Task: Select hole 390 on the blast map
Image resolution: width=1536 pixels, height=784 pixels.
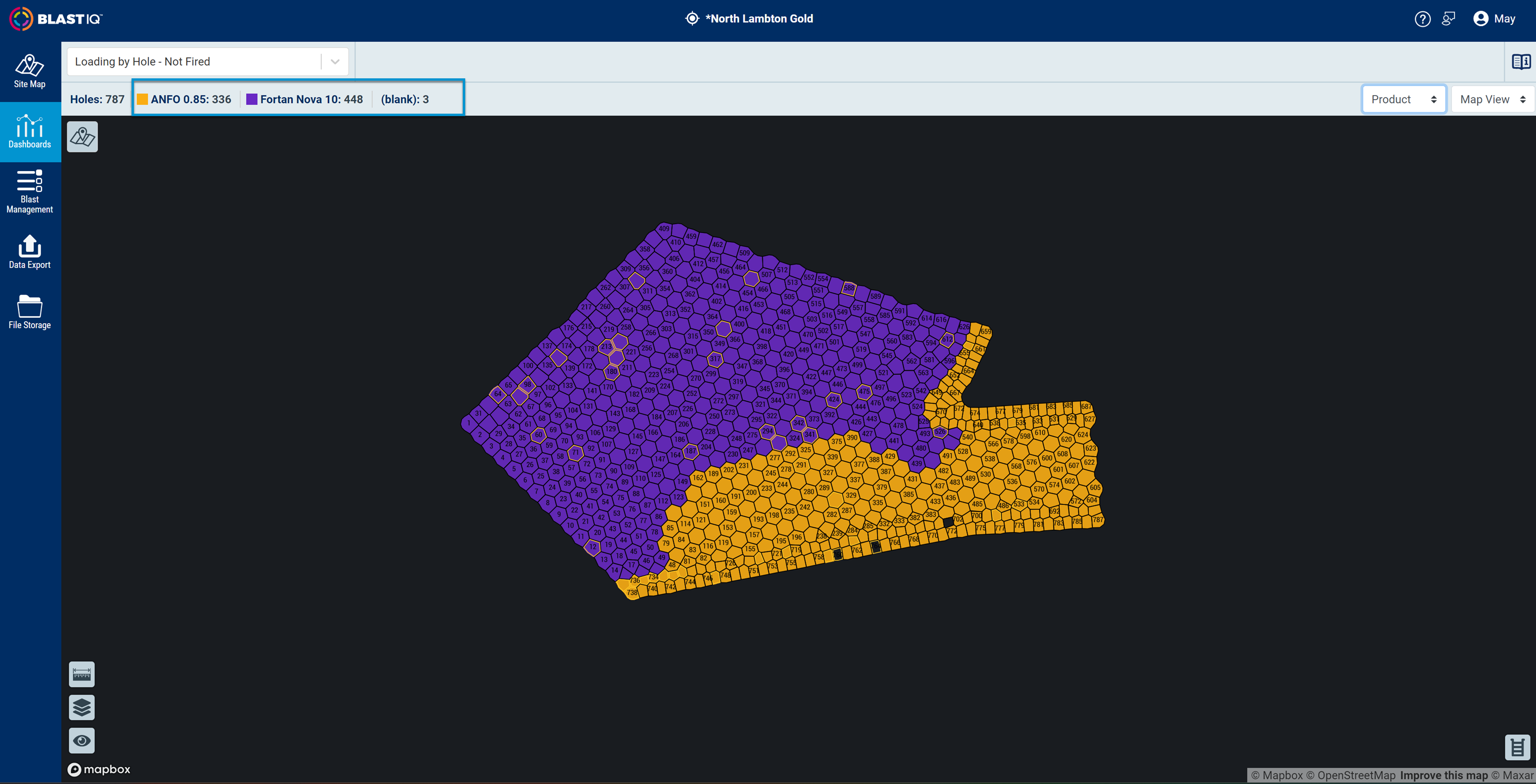Action: tap(852, 438)
